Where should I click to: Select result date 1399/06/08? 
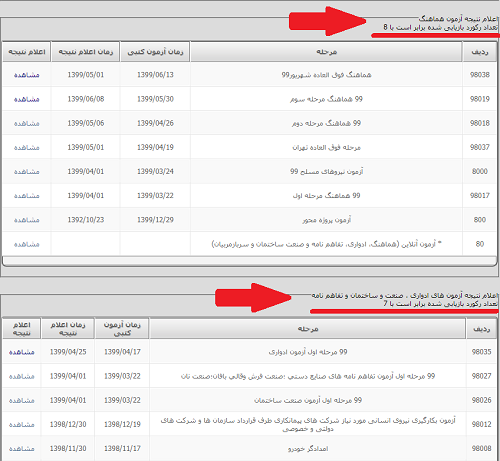86,99
